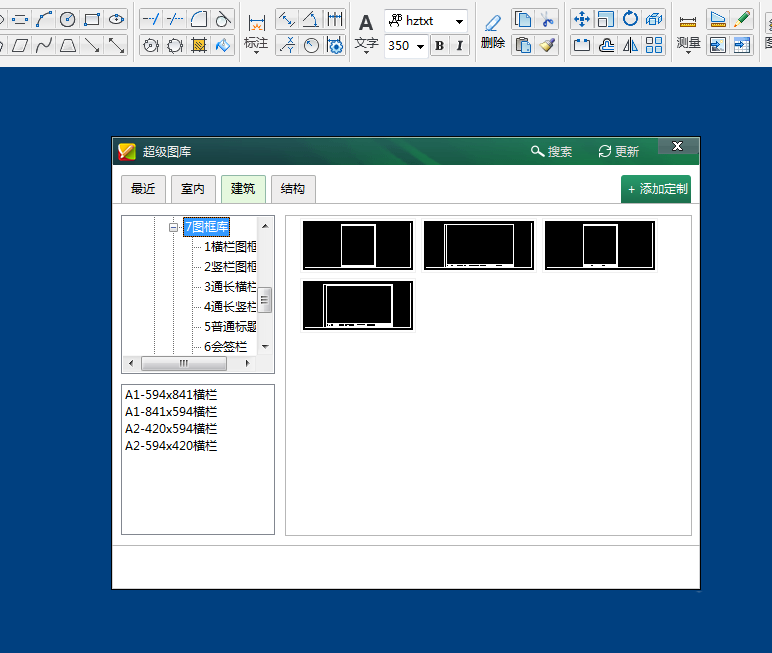Viewport: 772px width, 653px height.
Task: Click the fillet corner tool
Action: (199, 20)
